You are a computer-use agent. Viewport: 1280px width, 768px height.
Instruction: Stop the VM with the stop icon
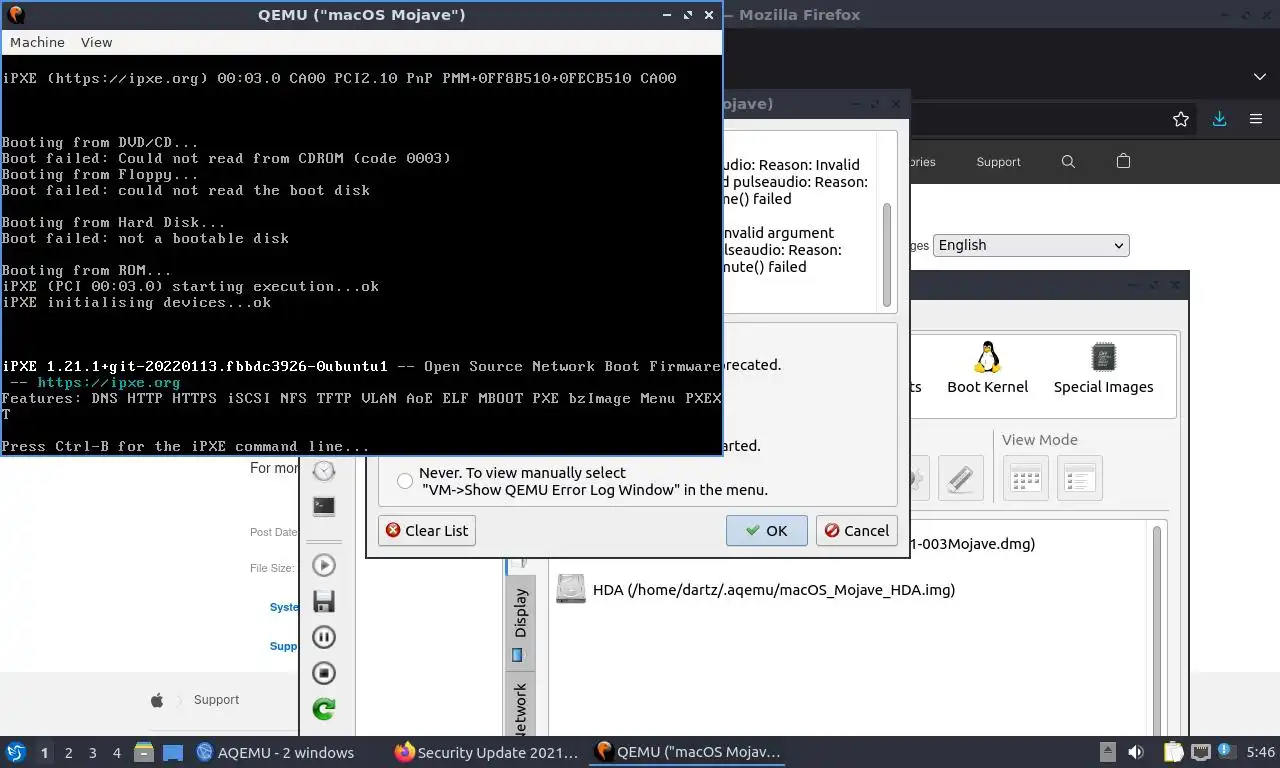coord(324,673)
